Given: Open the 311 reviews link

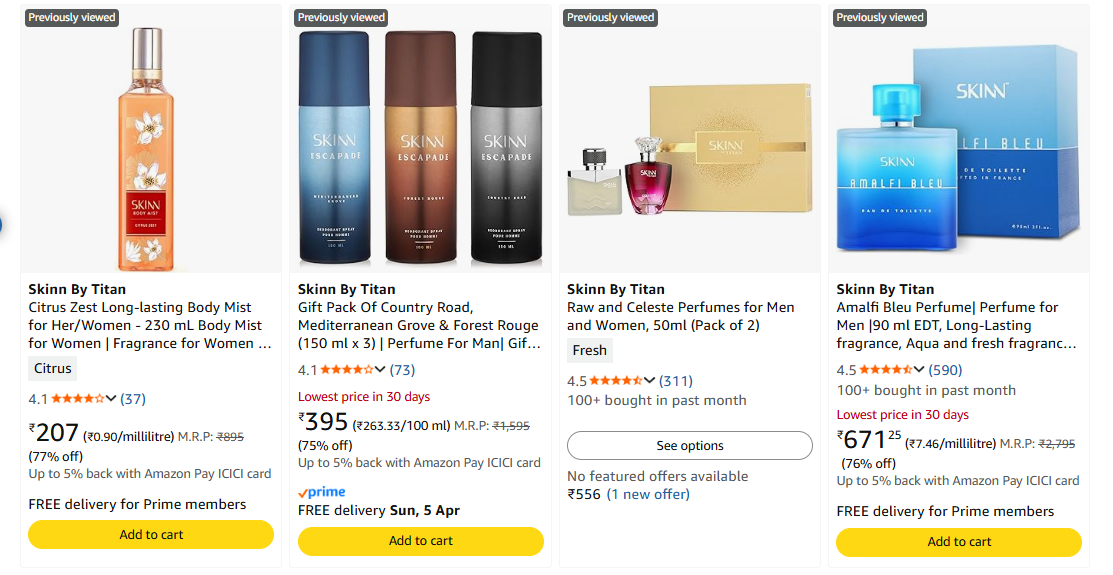Looking at the screenshot, I should click(676, 381).
